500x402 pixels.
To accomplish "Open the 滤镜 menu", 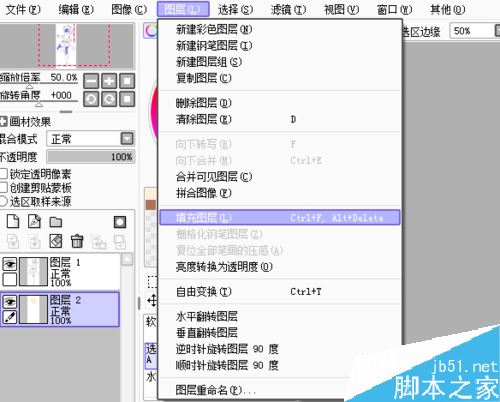I will pyautogui.click(x=288, y=9).
